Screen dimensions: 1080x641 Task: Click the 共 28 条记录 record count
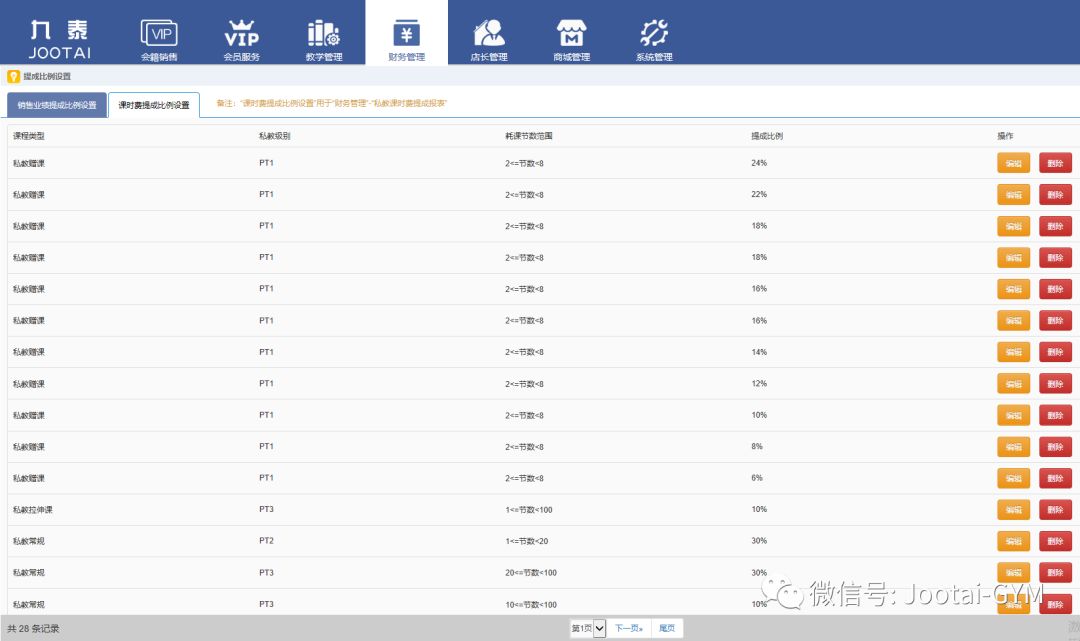click(33, 629)
